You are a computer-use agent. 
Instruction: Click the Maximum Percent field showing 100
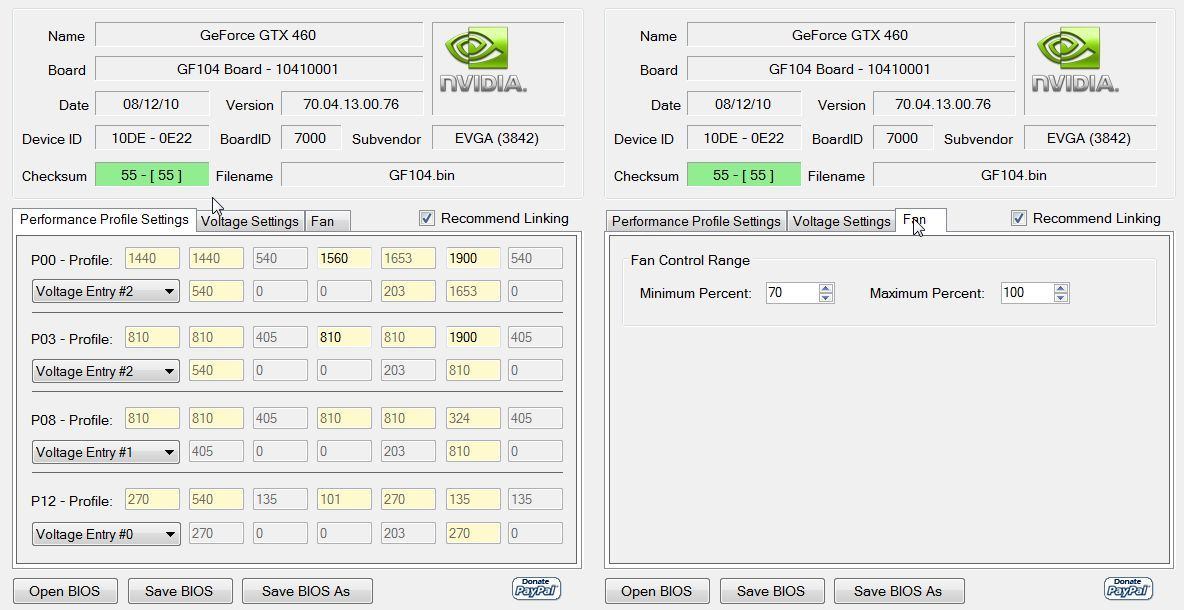point(1027,293)
